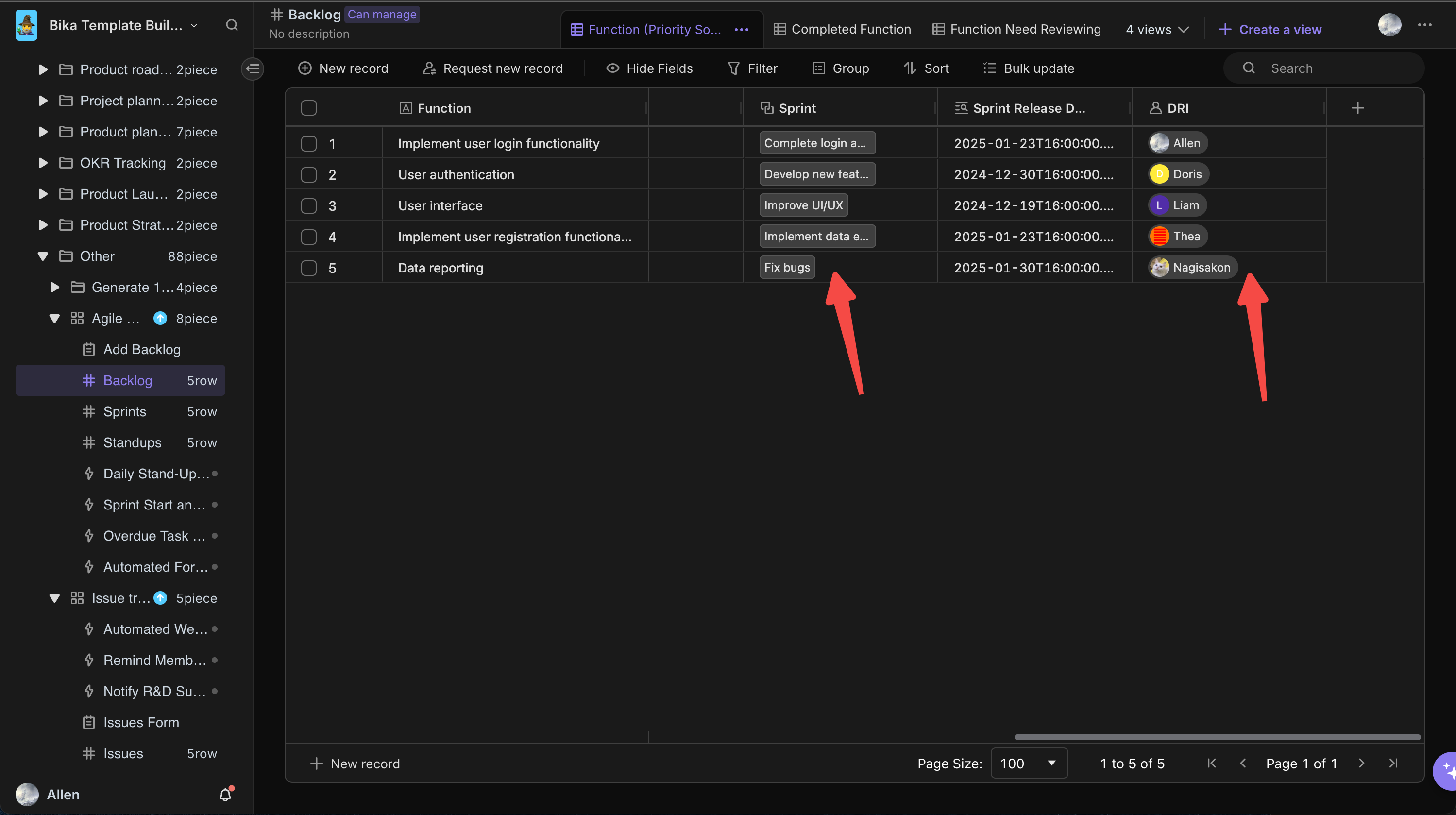Click the Bika Template Builder space logo
This screenshot has height=815, width=1456.
pyautogui.click(x=27, y=25)
